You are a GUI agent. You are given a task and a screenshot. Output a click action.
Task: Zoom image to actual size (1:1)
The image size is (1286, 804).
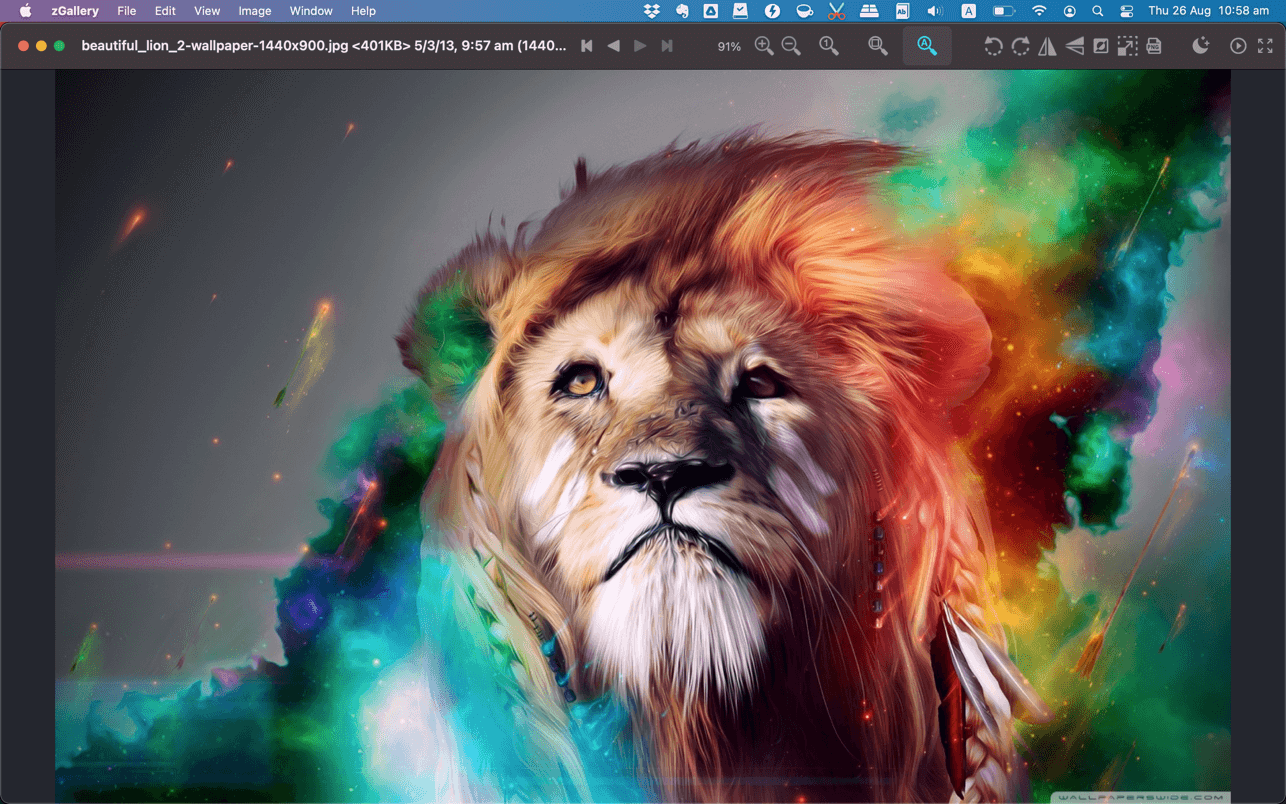click(x=829, y=46)
